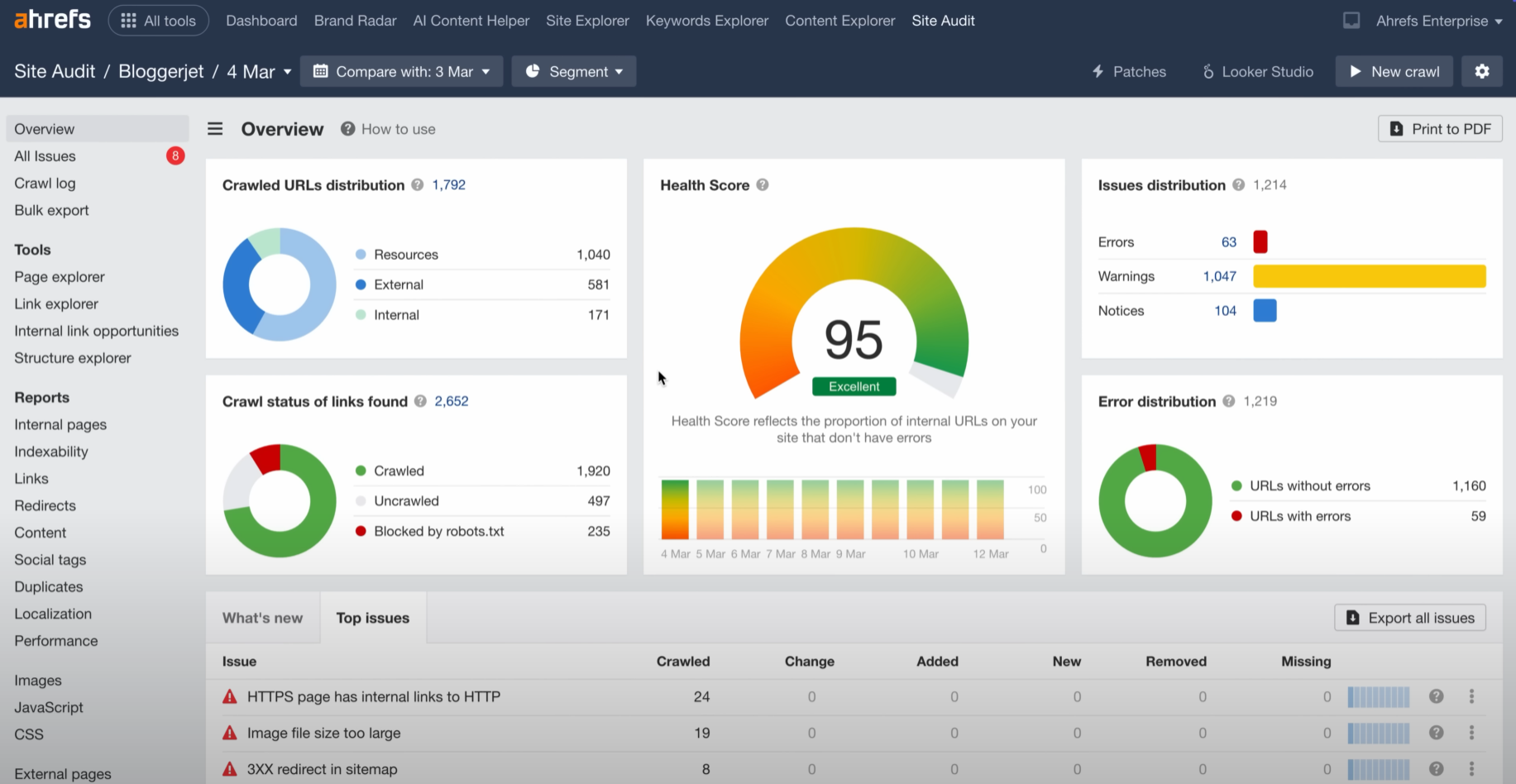Click help icon beside Issues distribution
Image resolution: width=1516 pixels, height=784 pixels.
point(1238,185)
